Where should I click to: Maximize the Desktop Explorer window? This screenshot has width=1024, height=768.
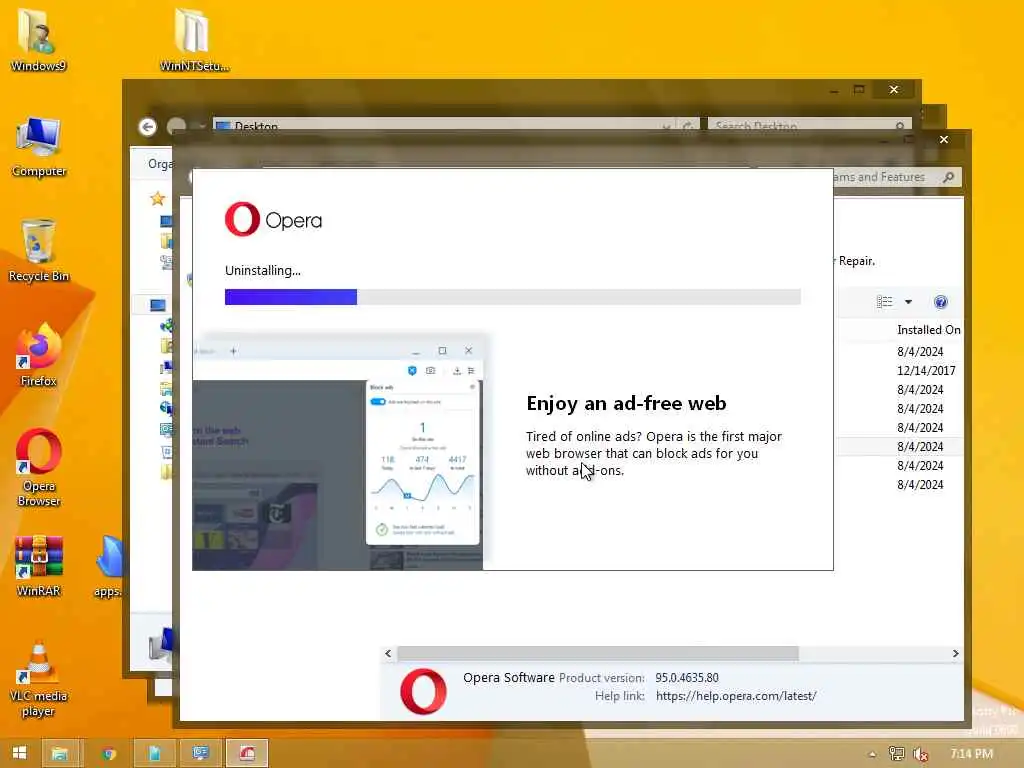tap(859, 89)
